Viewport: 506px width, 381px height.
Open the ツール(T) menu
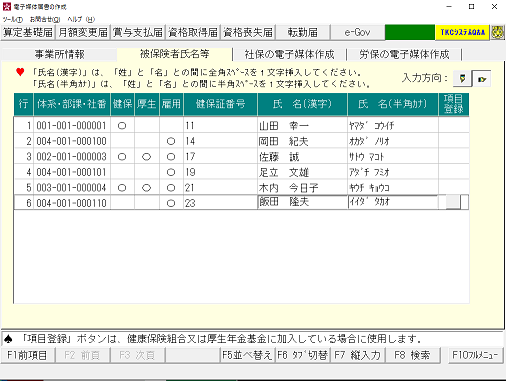pos(13,19)
